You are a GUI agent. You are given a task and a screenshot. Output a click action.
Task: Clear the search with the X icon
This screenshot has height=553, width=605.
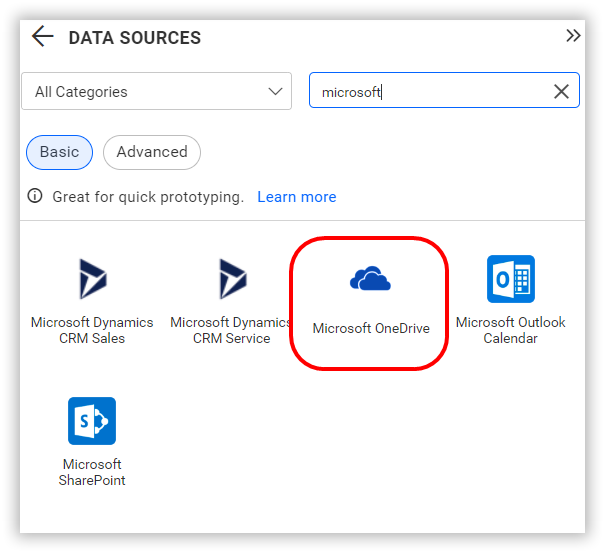(561, 91)
